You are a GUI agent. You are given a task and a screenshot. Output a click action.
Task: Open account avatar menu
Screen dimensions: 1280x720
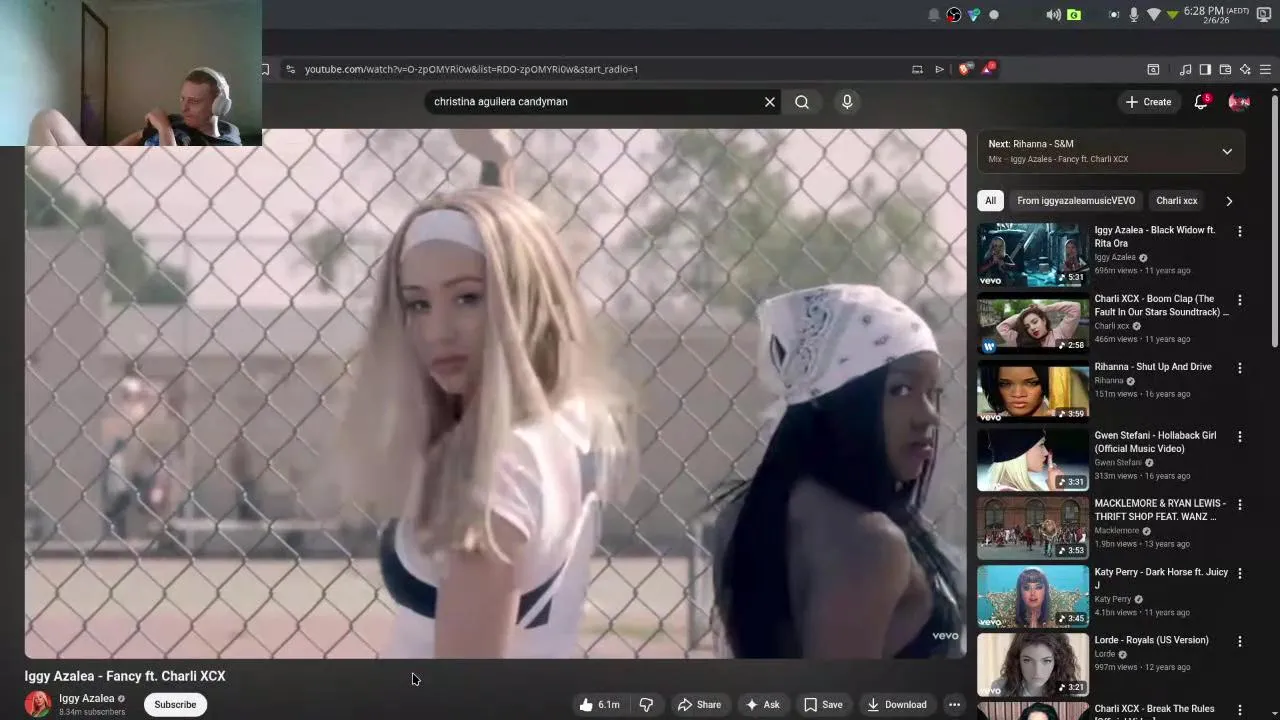click(1238, 102)
